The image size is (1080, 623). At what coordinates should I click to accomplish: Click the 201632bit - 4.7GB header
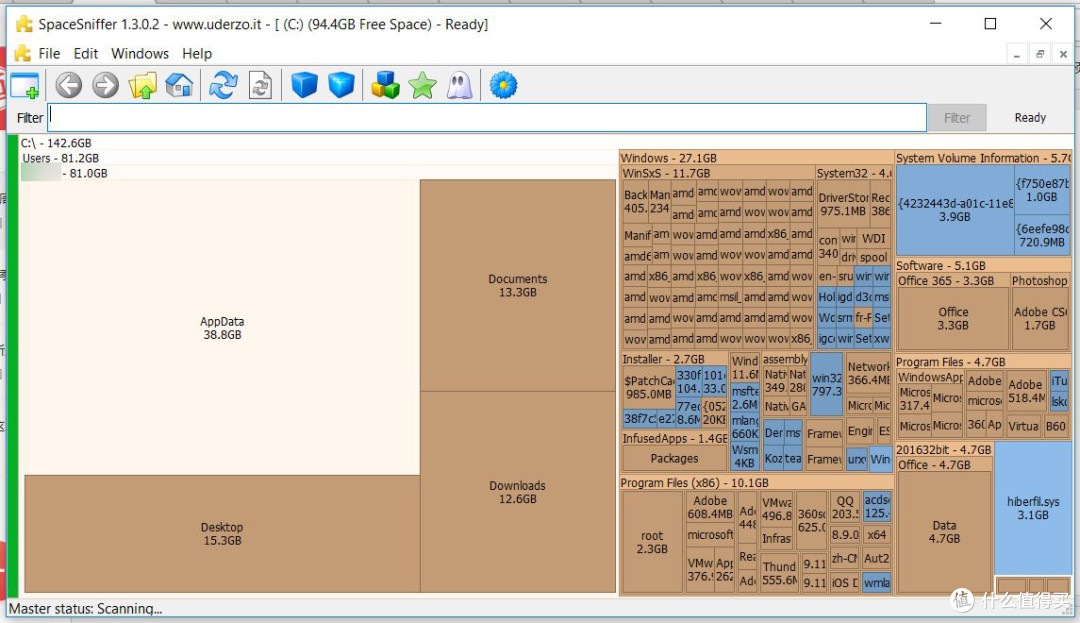pos(944,450)
